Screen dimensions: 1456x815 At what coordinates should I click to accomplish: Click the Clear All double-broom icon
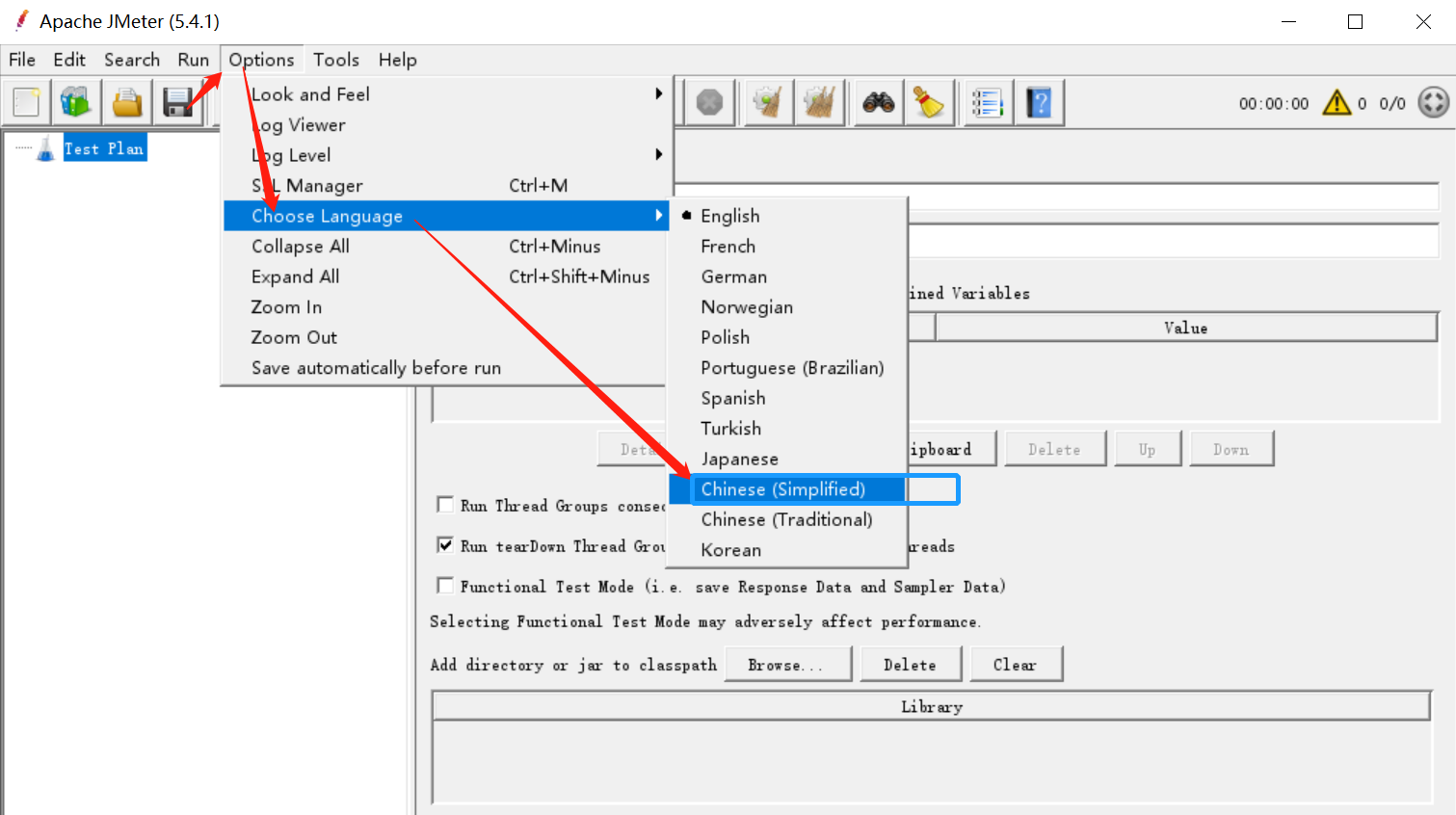tap(820, 102)
